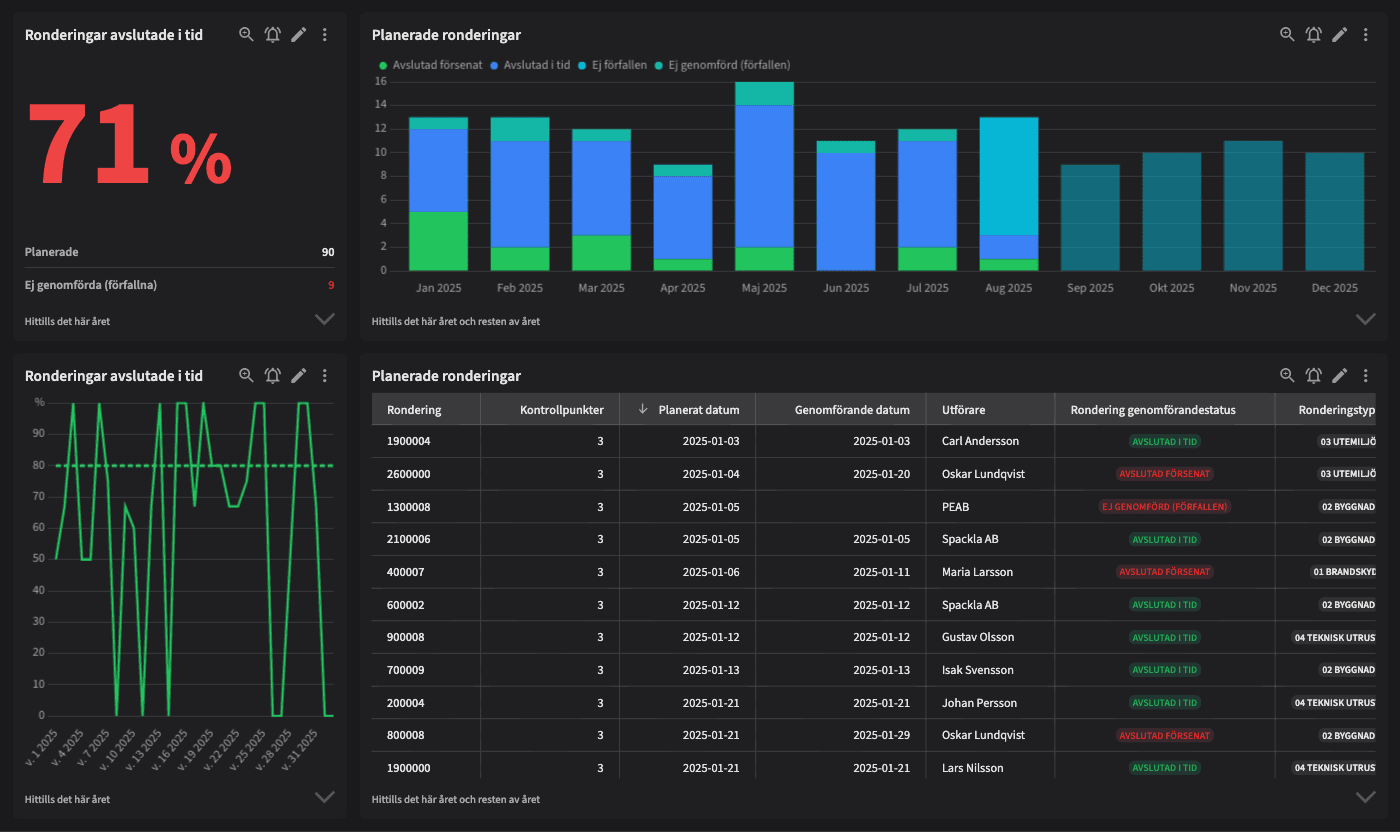Click the pencil icon on the bar chart widget
Viewport: 1400px width, 832px height.
[x=1339, y=35]
